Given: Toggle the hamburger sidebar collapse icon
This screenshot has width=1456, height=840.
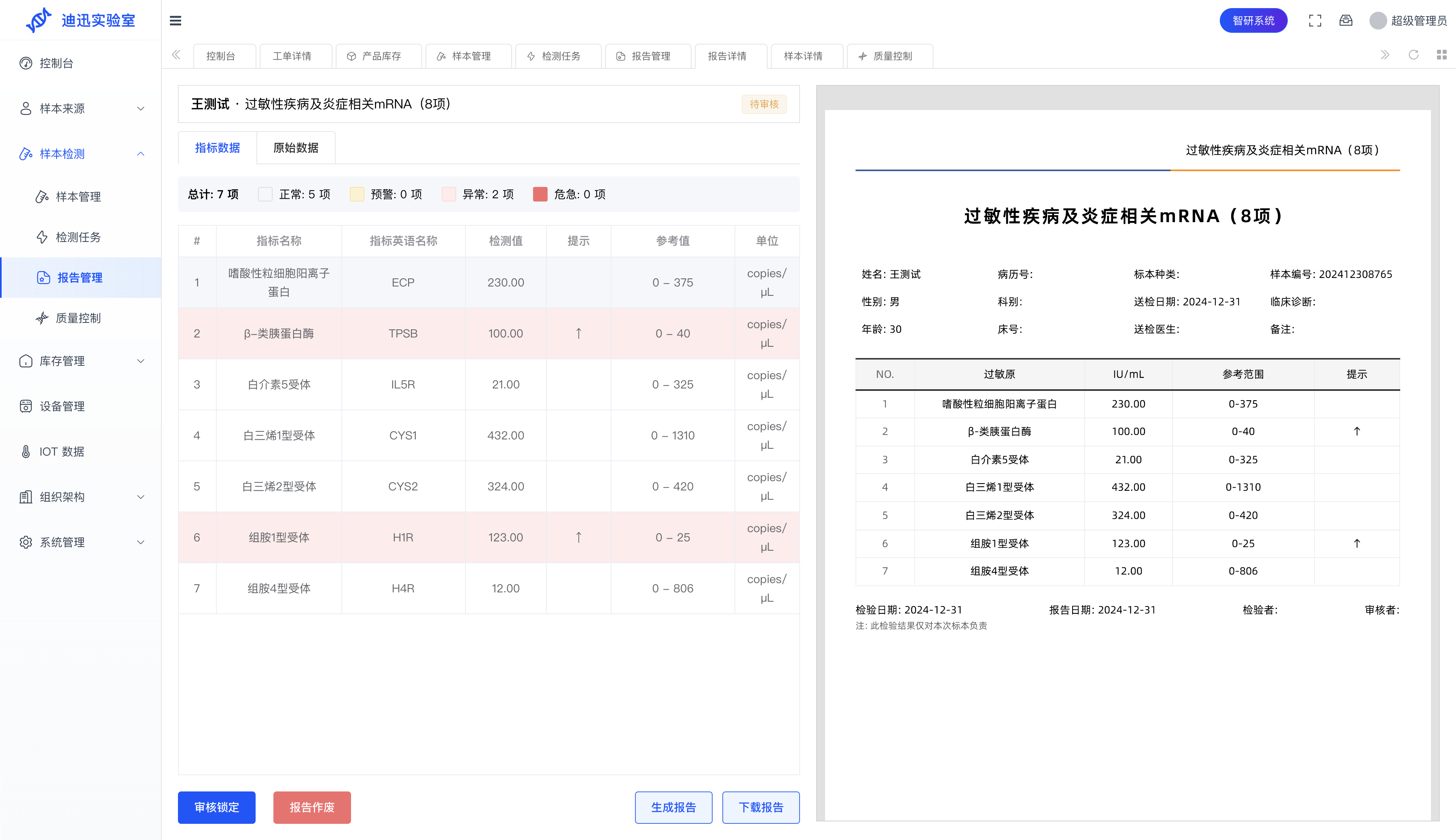Looking at the screenshot, I should pyautogui.click(x=175, y=21).
